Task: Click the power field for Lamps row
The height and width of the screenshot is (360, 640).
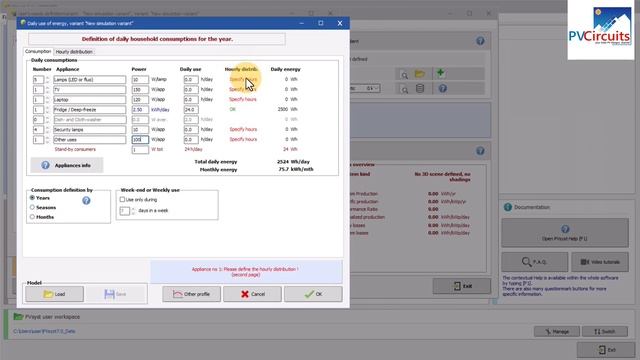Action: point(140,80)
